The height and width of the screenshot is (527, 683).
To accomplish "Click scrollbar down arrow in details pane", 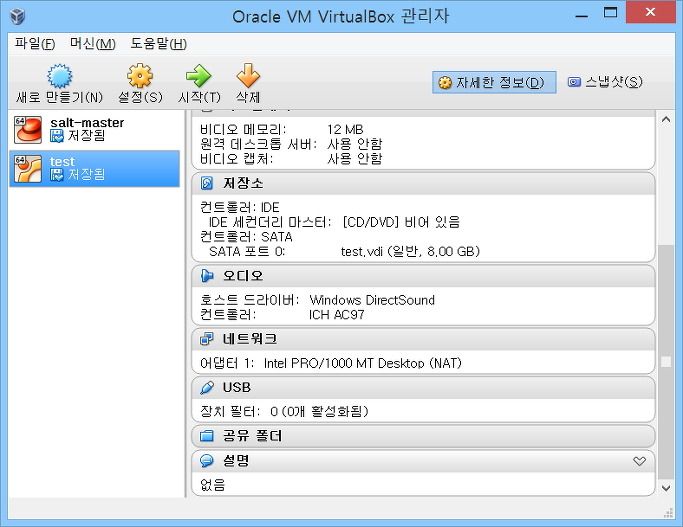I will 666,488.
